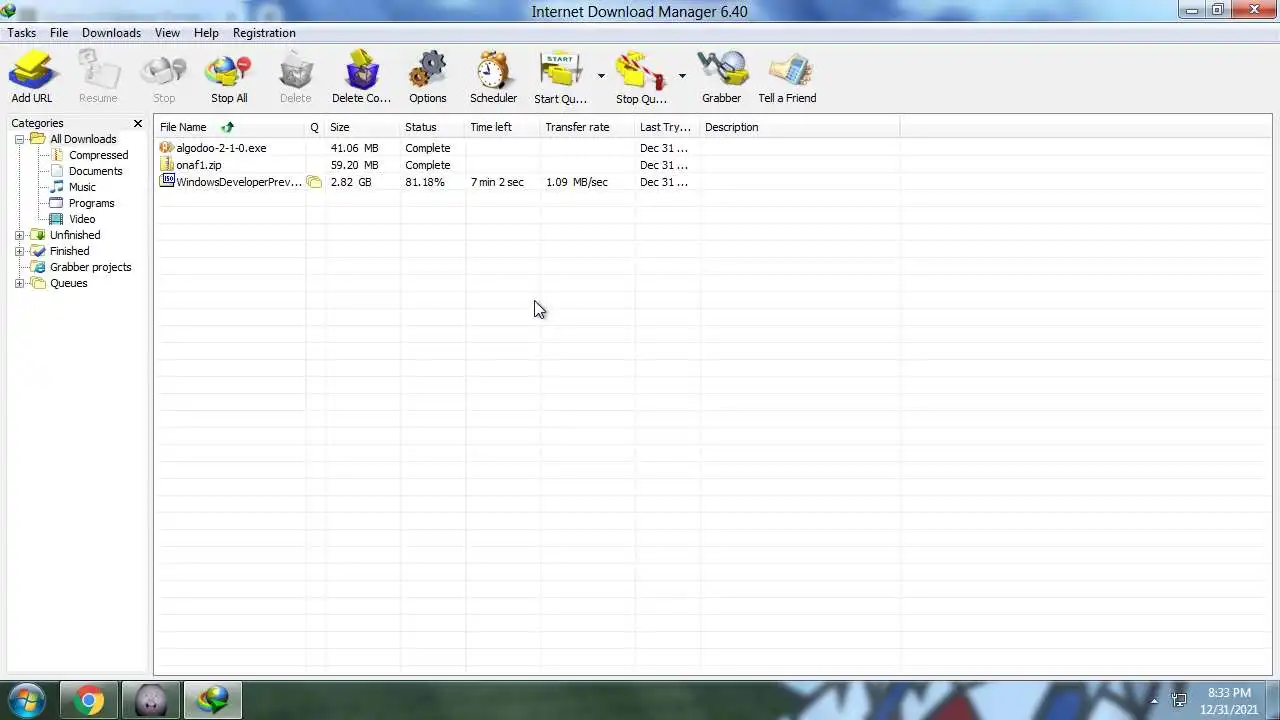Click the Delete toolbar icon
The width and height of the screenshot is (1280, 720).
pyautogui.click(x=295, y=78)
